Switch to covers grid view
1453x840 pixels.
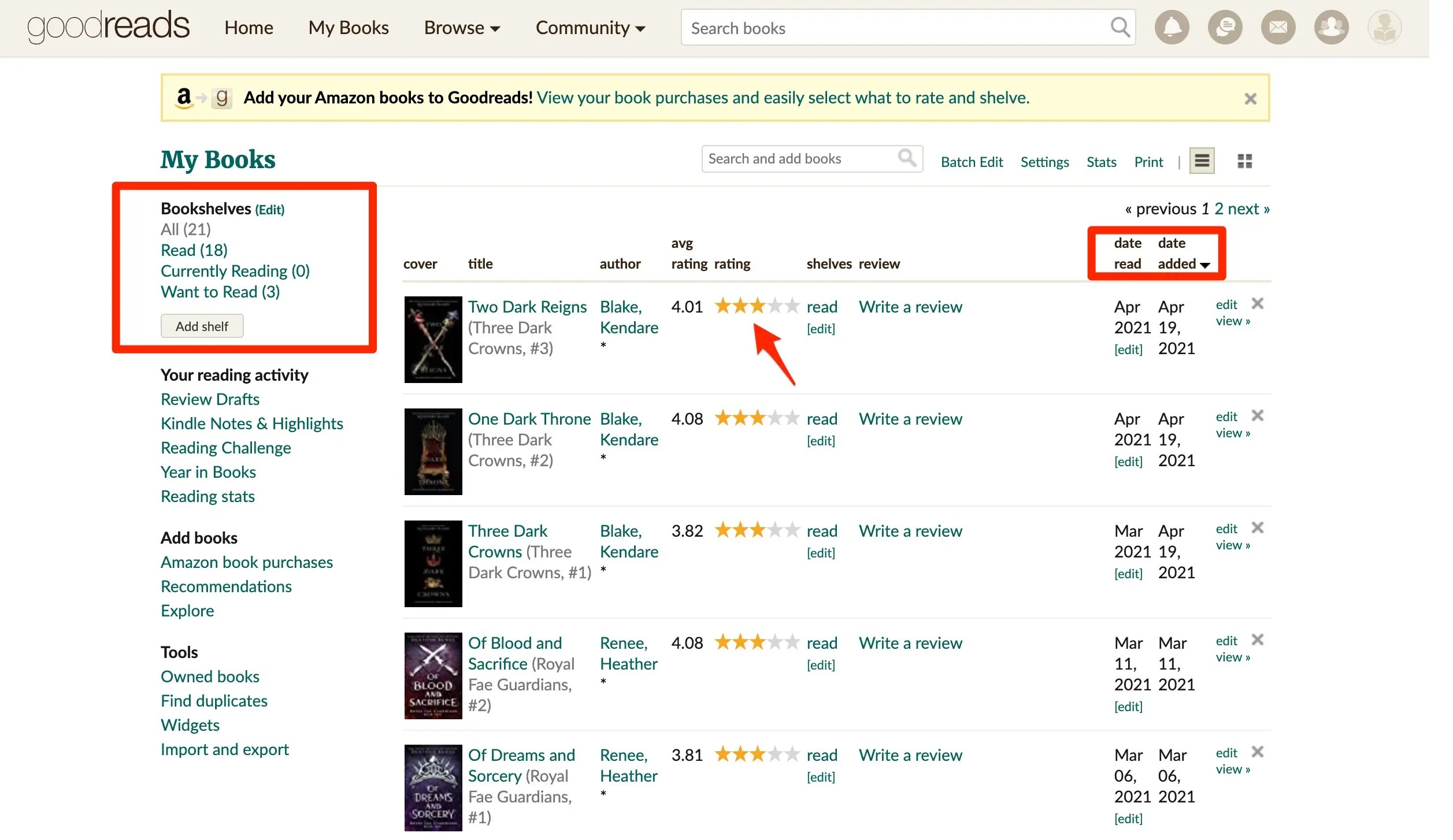(1245, 161)
